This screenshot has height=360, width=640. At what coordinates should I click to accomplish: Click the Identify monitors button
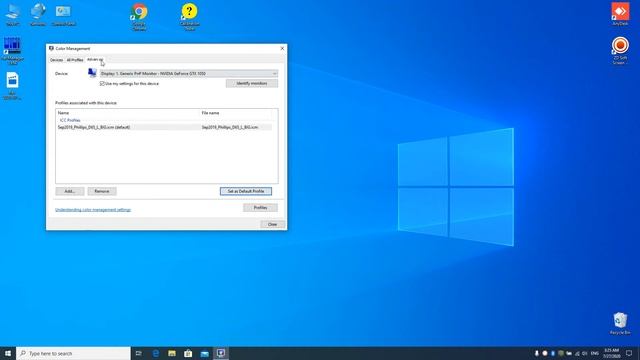[252, 83]
